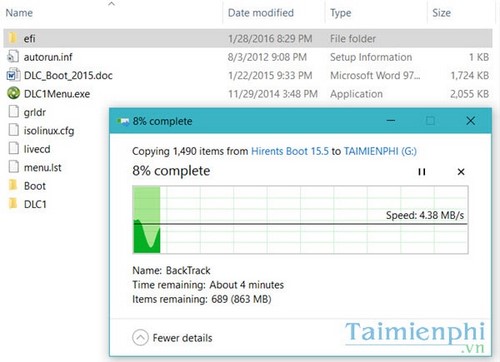Click the 1/28/2016 8:29 PM date cell
Screen dimensions: 500x362
(x=270, y=39)
